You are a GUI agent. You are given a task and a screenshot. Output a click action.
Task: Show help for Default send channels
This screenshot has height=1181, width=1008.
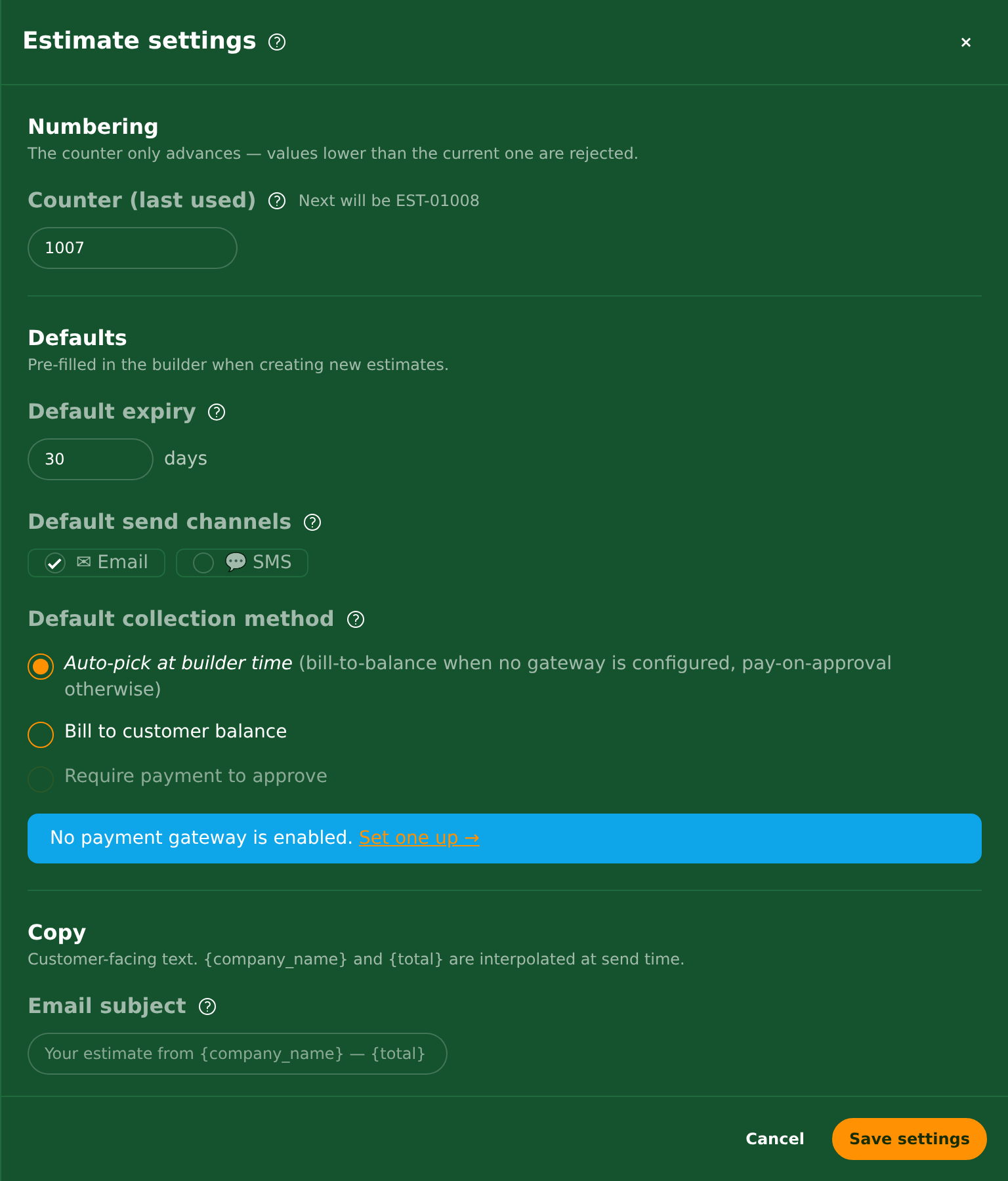pos(312,522)
